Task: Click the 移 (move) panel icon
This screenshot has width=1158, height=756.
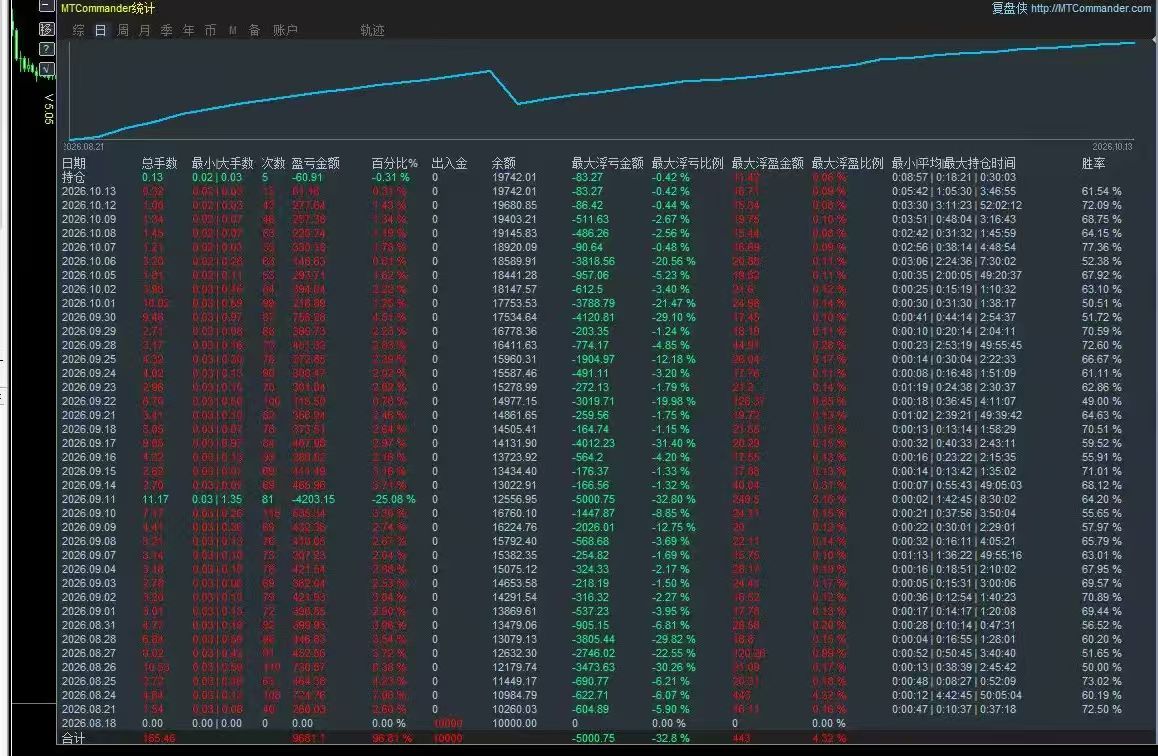Action: [47, 29]
